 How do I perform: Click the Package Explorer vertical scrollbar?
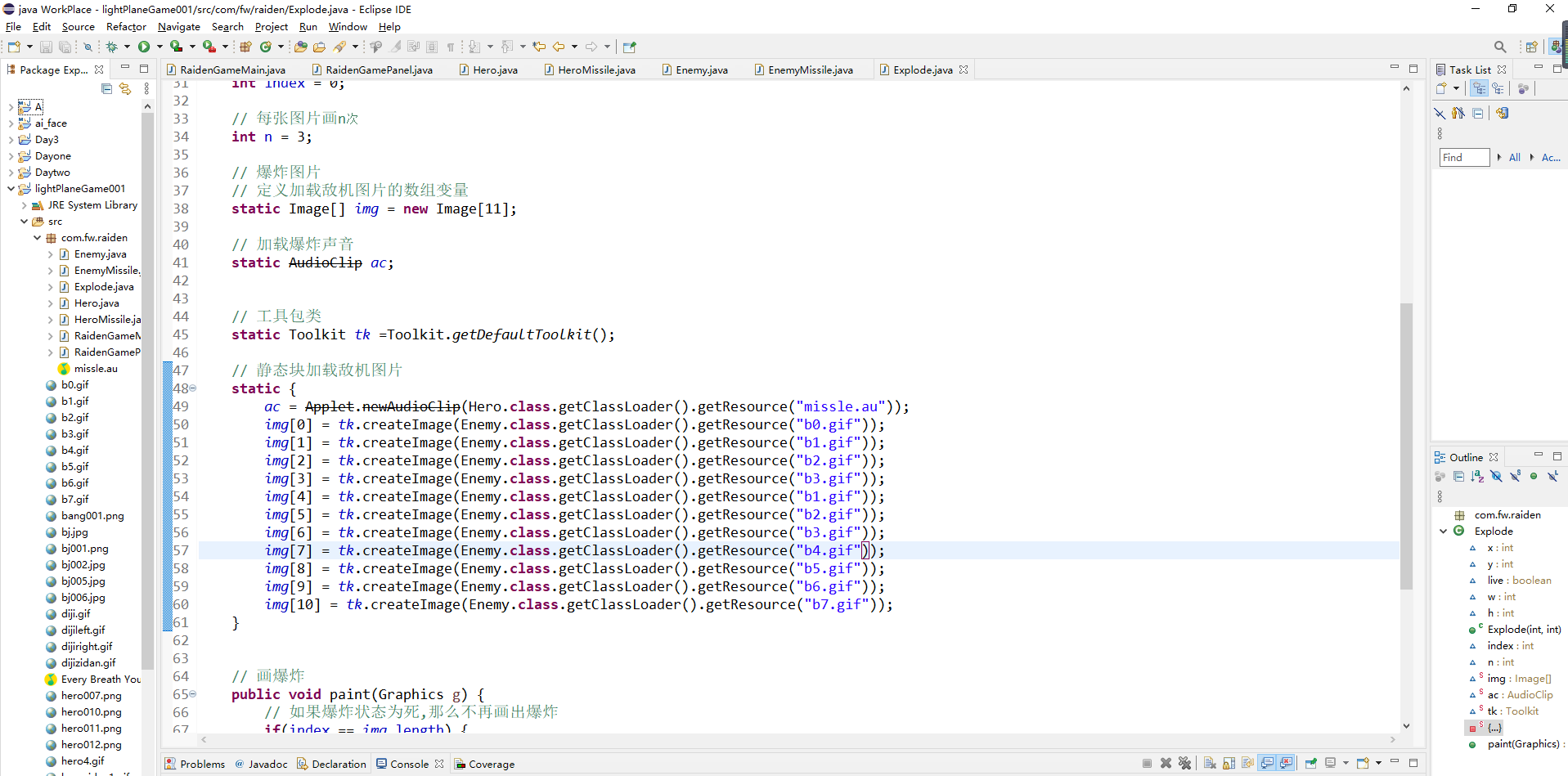[147, 391]
